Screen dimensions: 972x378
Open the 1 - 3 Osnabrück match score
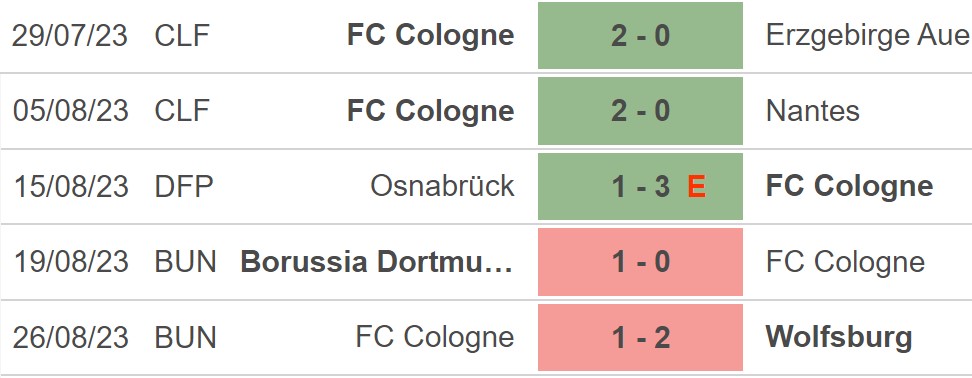pyautogui.click(x=640, y=187)
